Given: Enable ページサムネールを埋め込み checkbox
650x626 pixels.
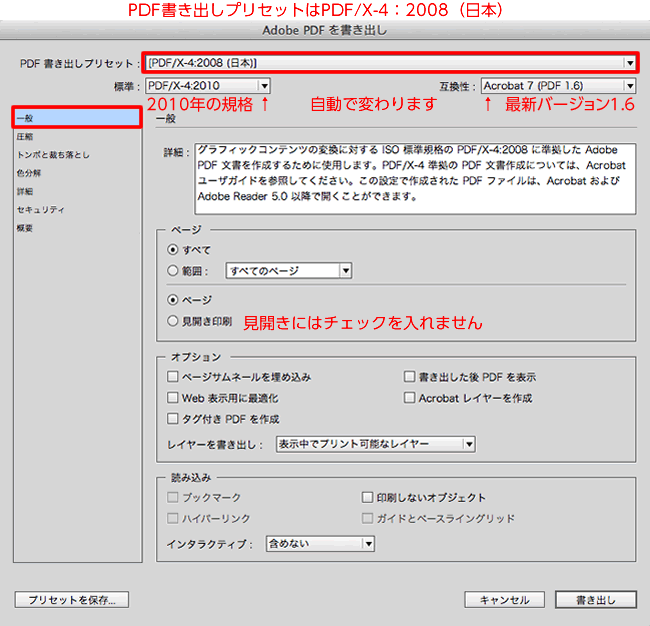Looking at the screenshot, I should click(x=172, y=377).
